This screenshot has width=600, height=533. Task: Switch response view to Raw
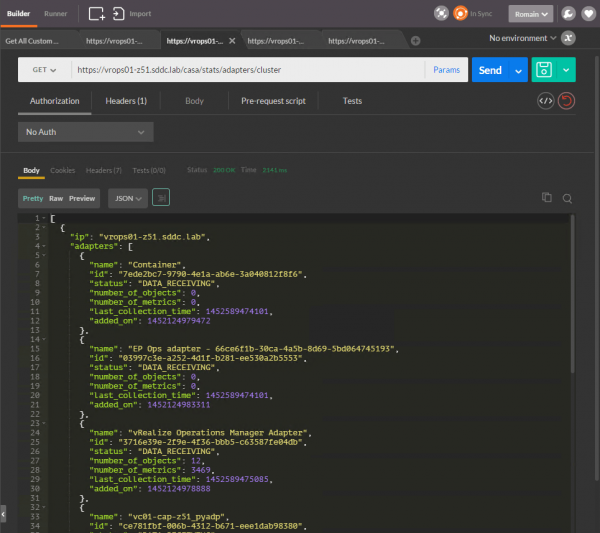[56, 198]
